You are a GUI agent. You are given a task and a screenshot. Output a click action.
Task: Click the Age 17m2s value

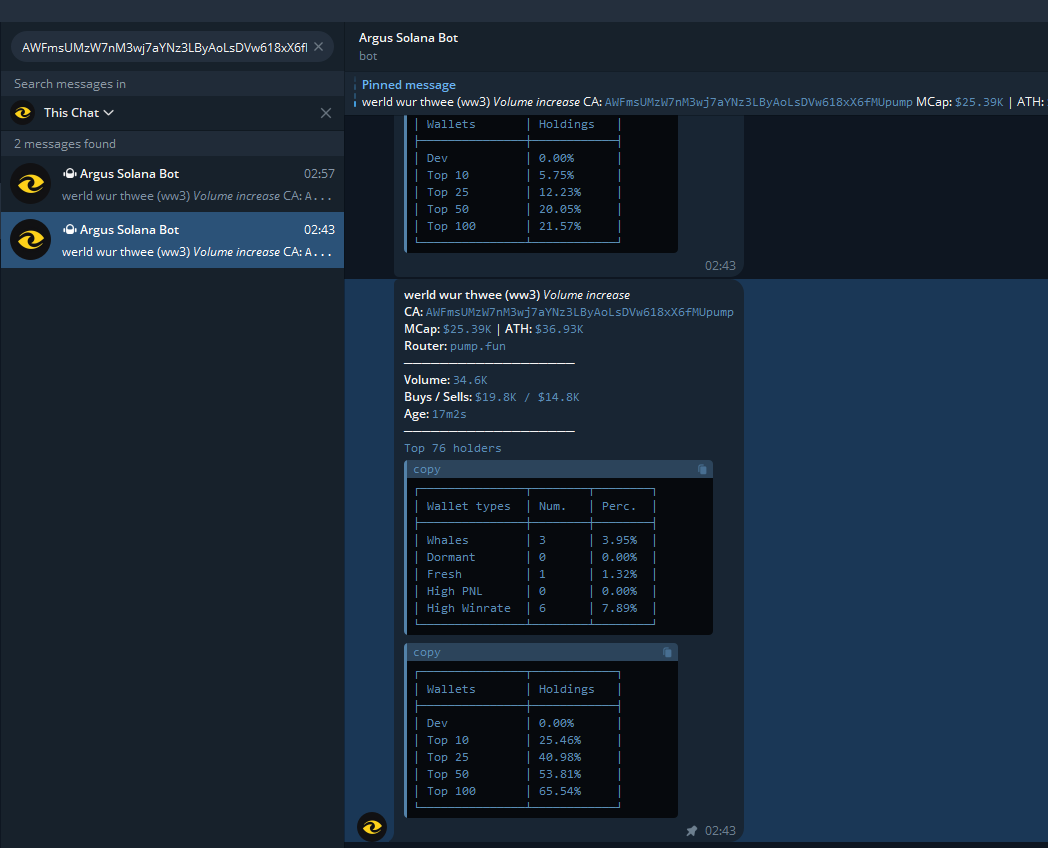(x=448, y=414)
